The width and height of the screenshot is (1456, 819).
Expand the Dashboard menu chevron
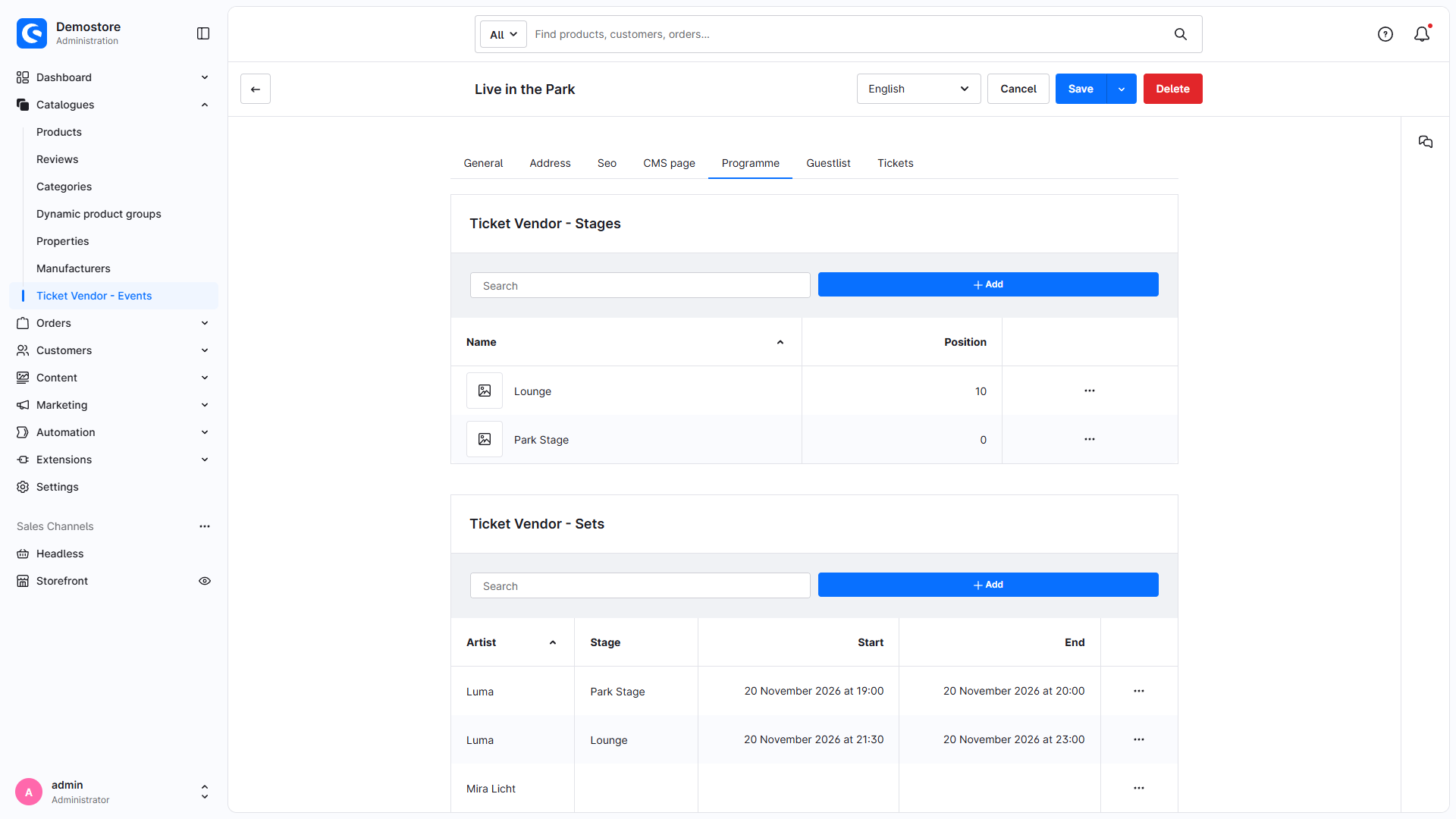coord(205,77)
